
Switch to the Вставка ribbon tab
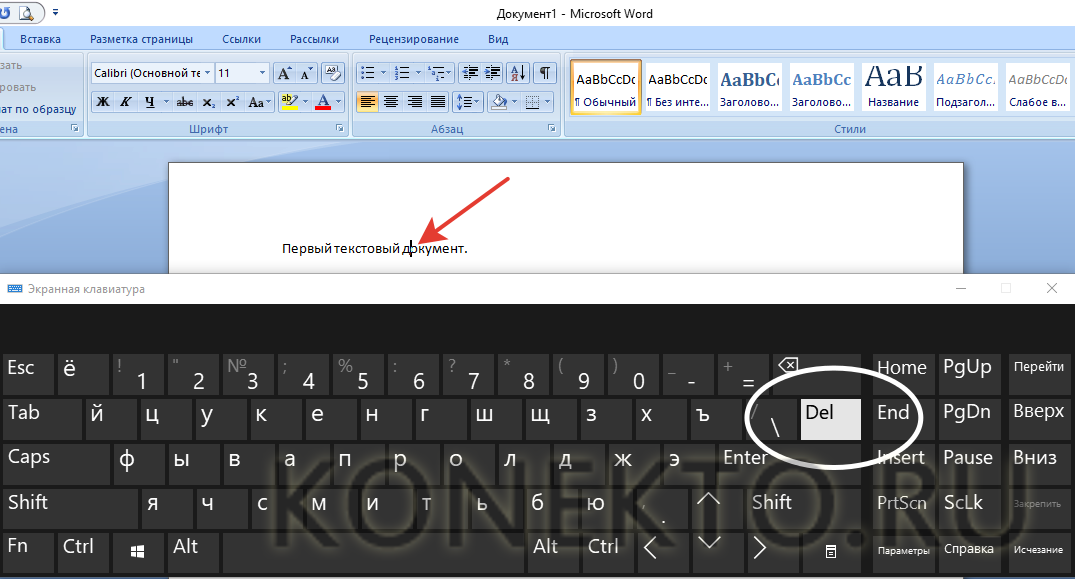(40, 39)
